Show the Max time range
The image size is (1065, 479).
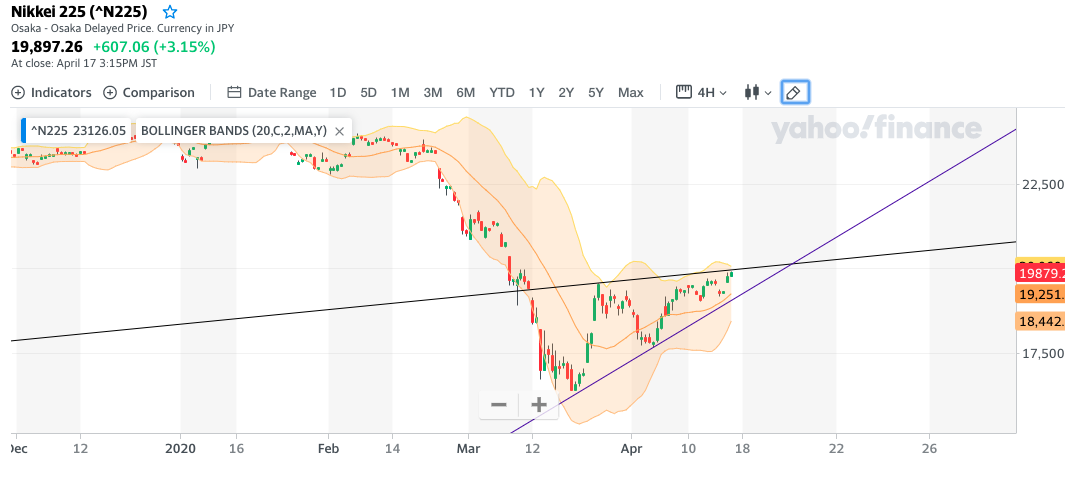(x=631, y=93)
